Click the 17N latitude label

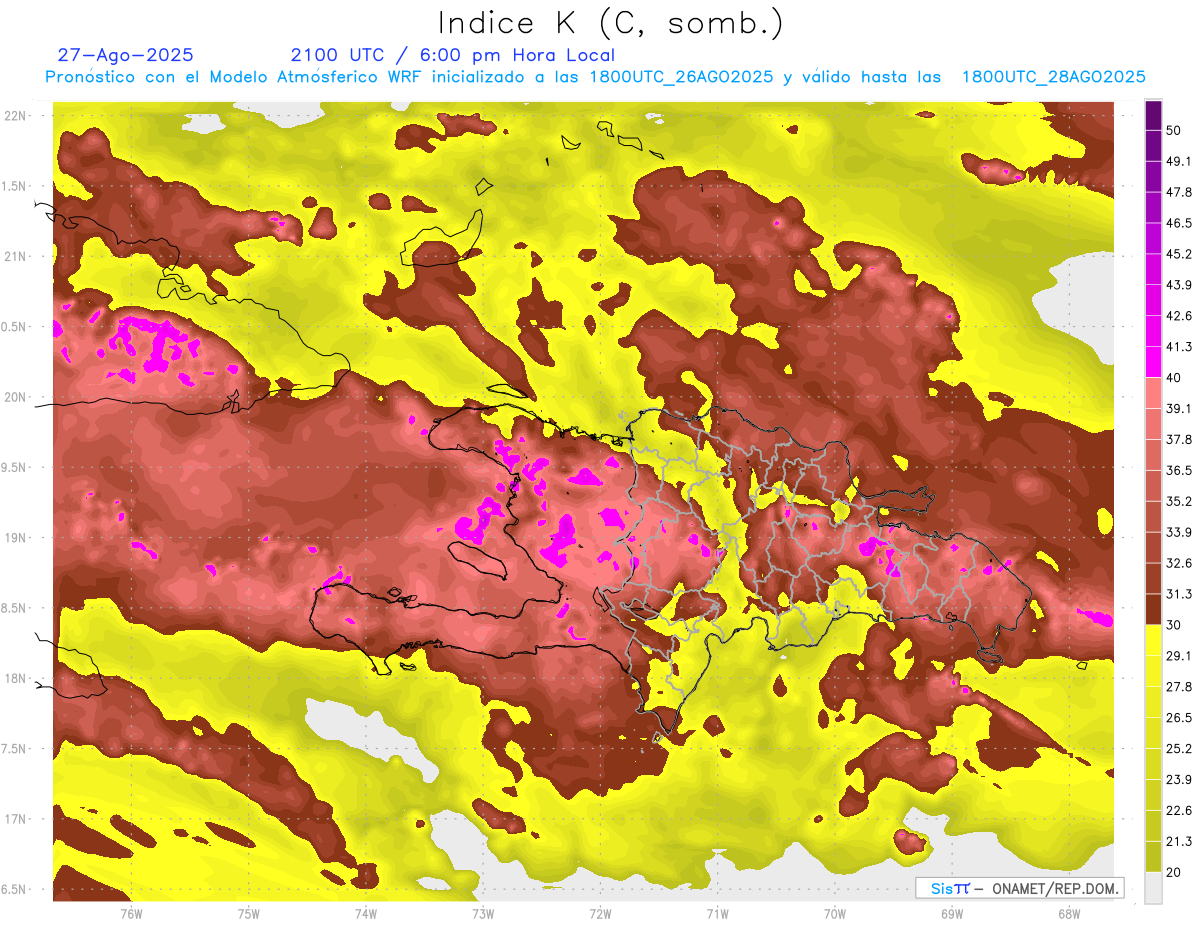16,820
